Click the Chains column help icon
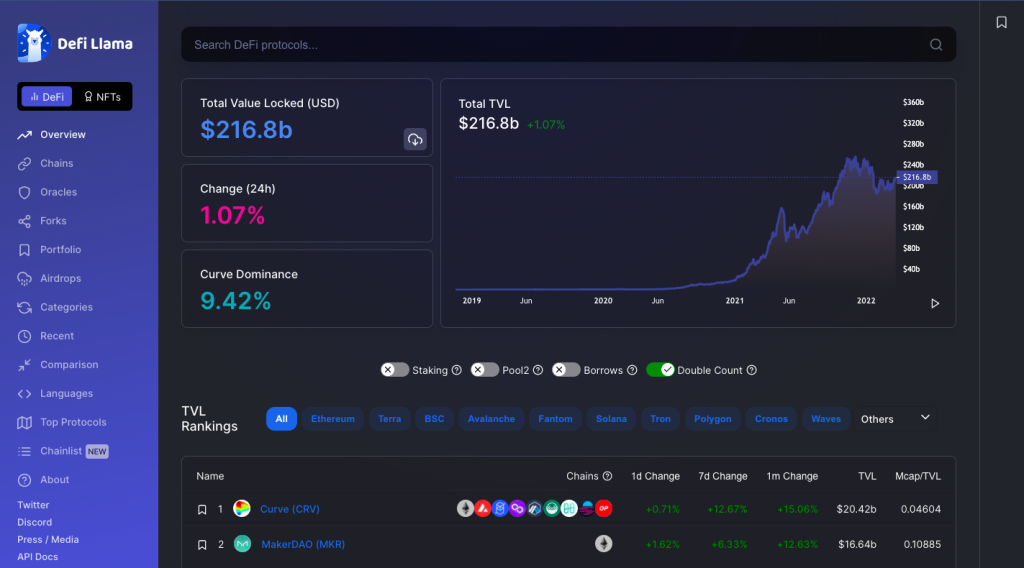Viewport: 1024px width, 568px height. [x=607, y=476]
